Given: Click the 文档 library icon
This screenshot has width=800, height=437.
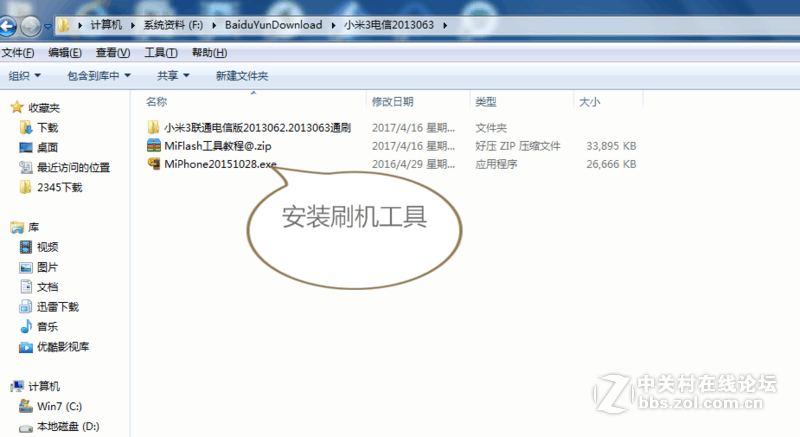Looking at the screenshot, I should click(26, 287).
